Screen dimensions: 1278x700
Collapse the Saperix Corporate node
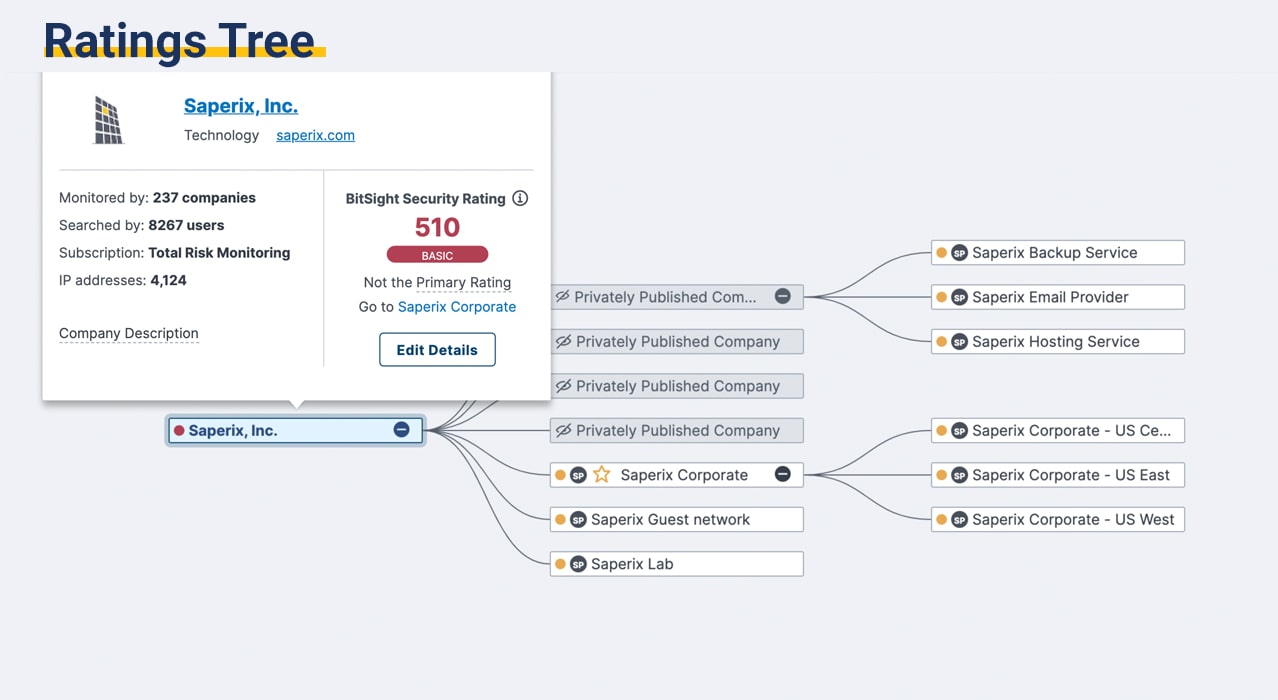point(783,474)
